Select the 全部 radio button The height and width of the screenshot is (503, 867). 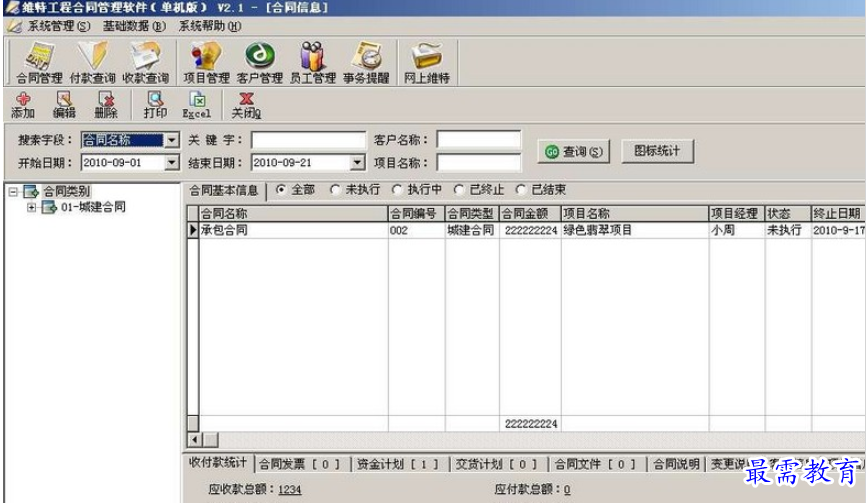(x=281, y=190)
